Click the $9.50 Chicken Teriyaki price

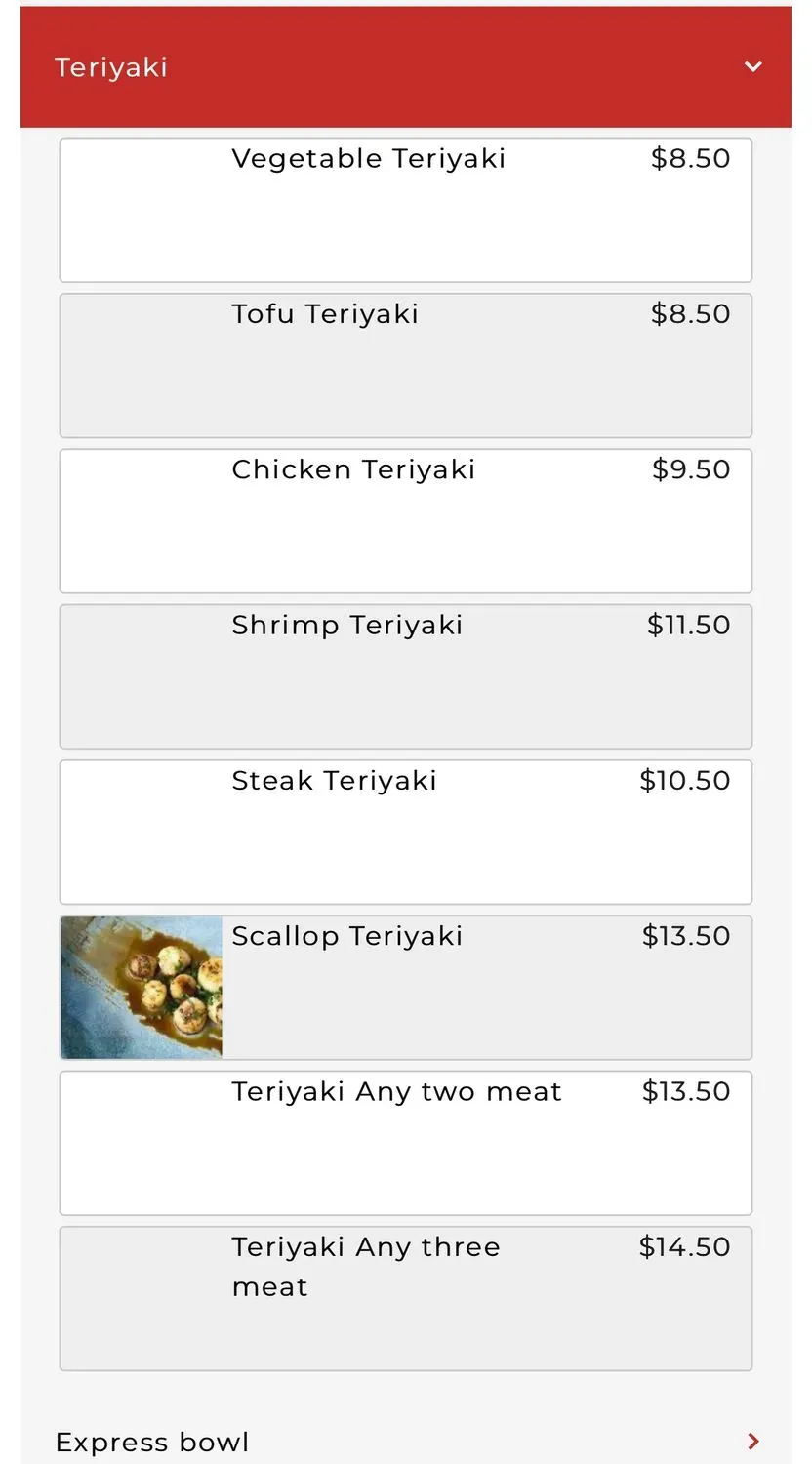click(691, 469)
